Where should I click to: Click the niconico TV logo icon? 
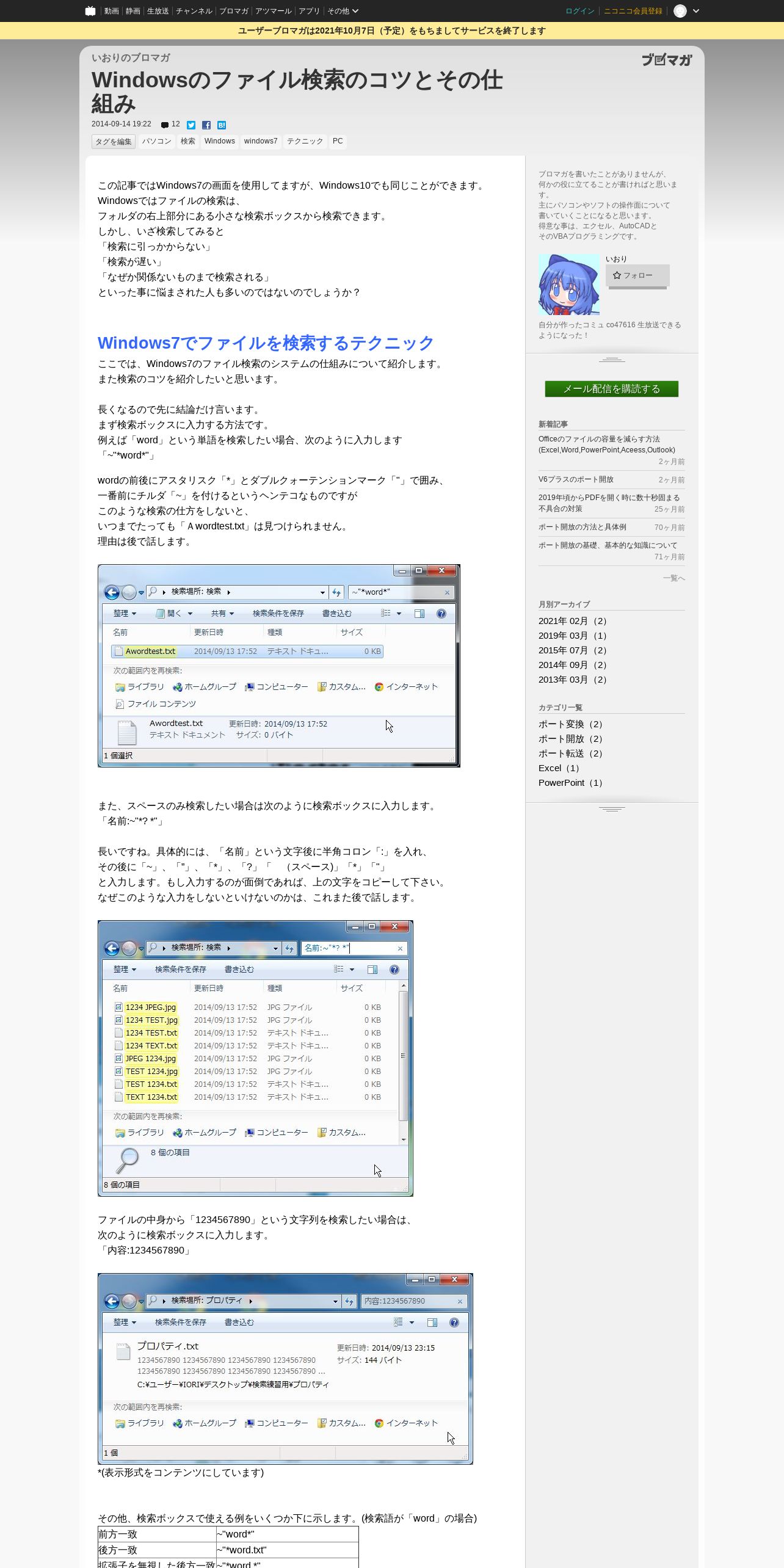pos(90,11)
